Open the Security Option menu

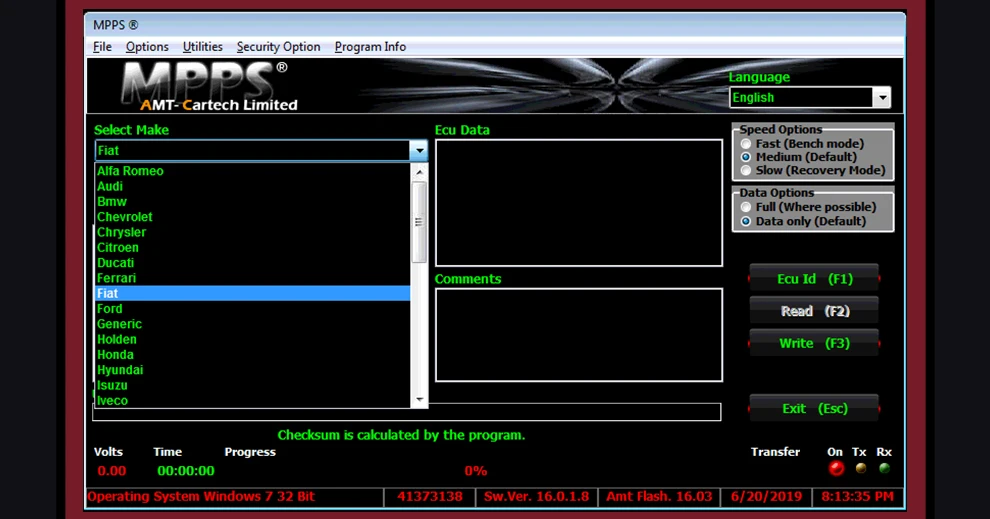(278, 47)
